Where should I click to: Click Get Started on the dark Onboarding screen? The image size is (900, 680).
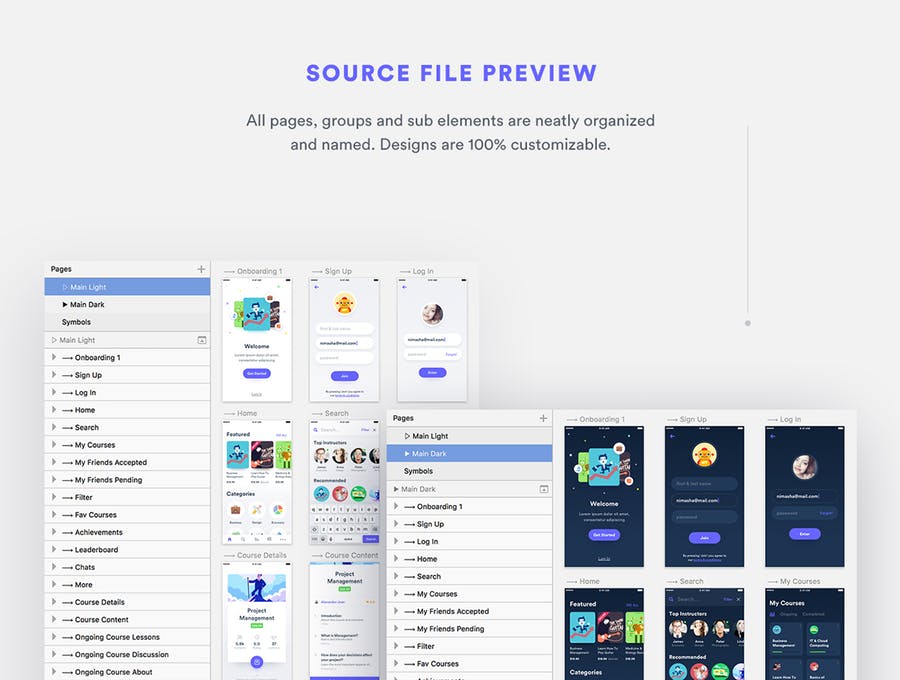(x=604, y=535)
